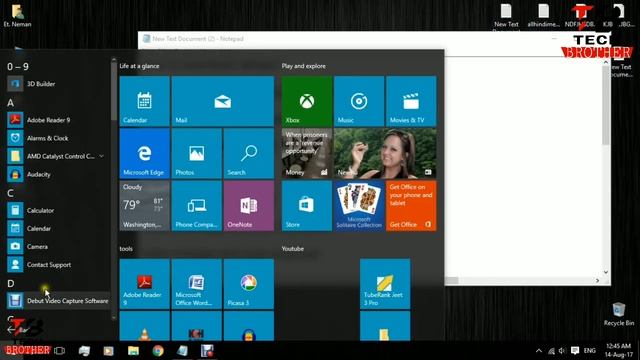Screen dimensions: 640x360
Task: Open the network icon in system tray
Action: point(551,351)
